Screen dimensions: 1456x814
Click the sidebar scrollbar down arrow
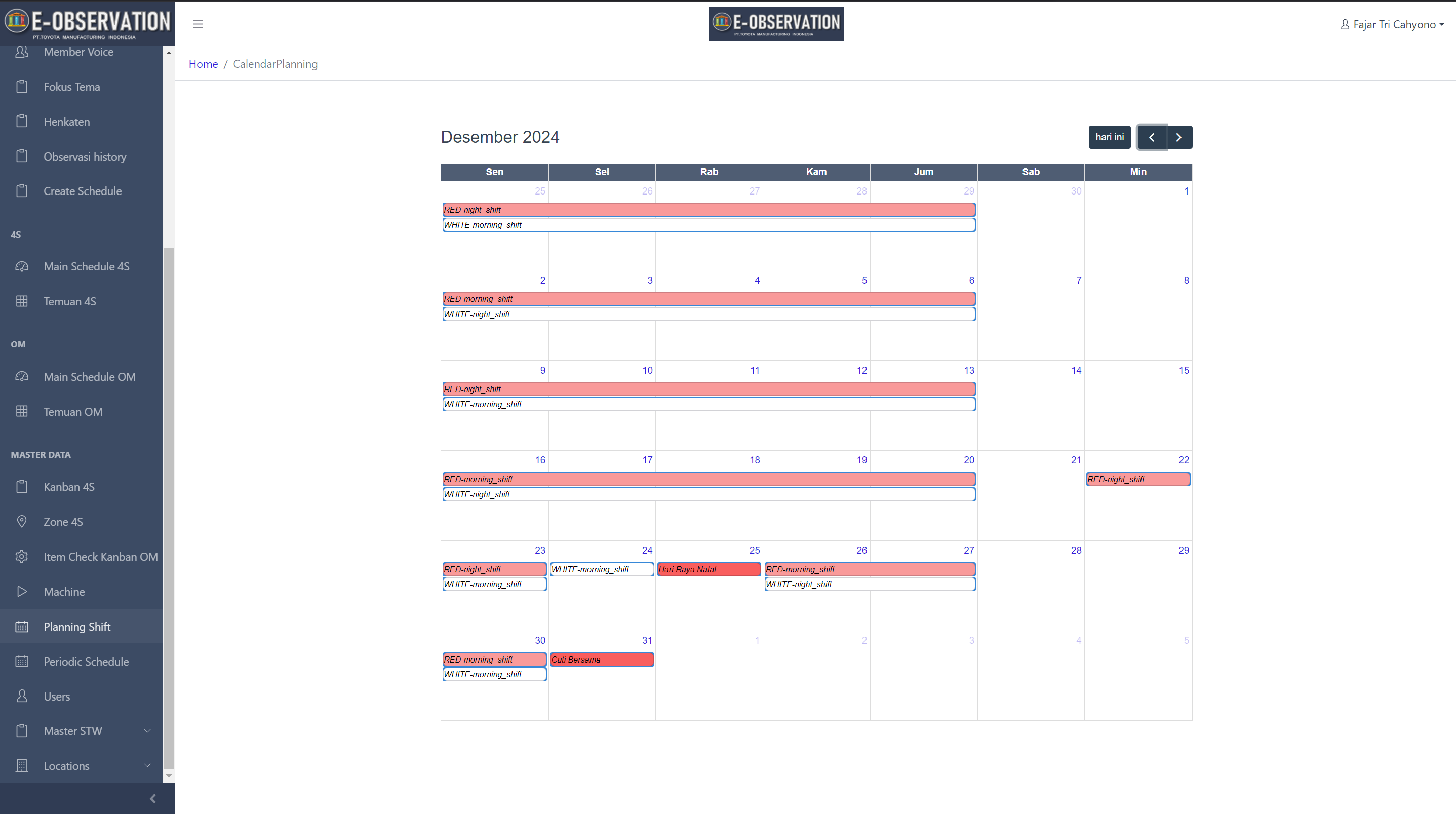[169, 776]
